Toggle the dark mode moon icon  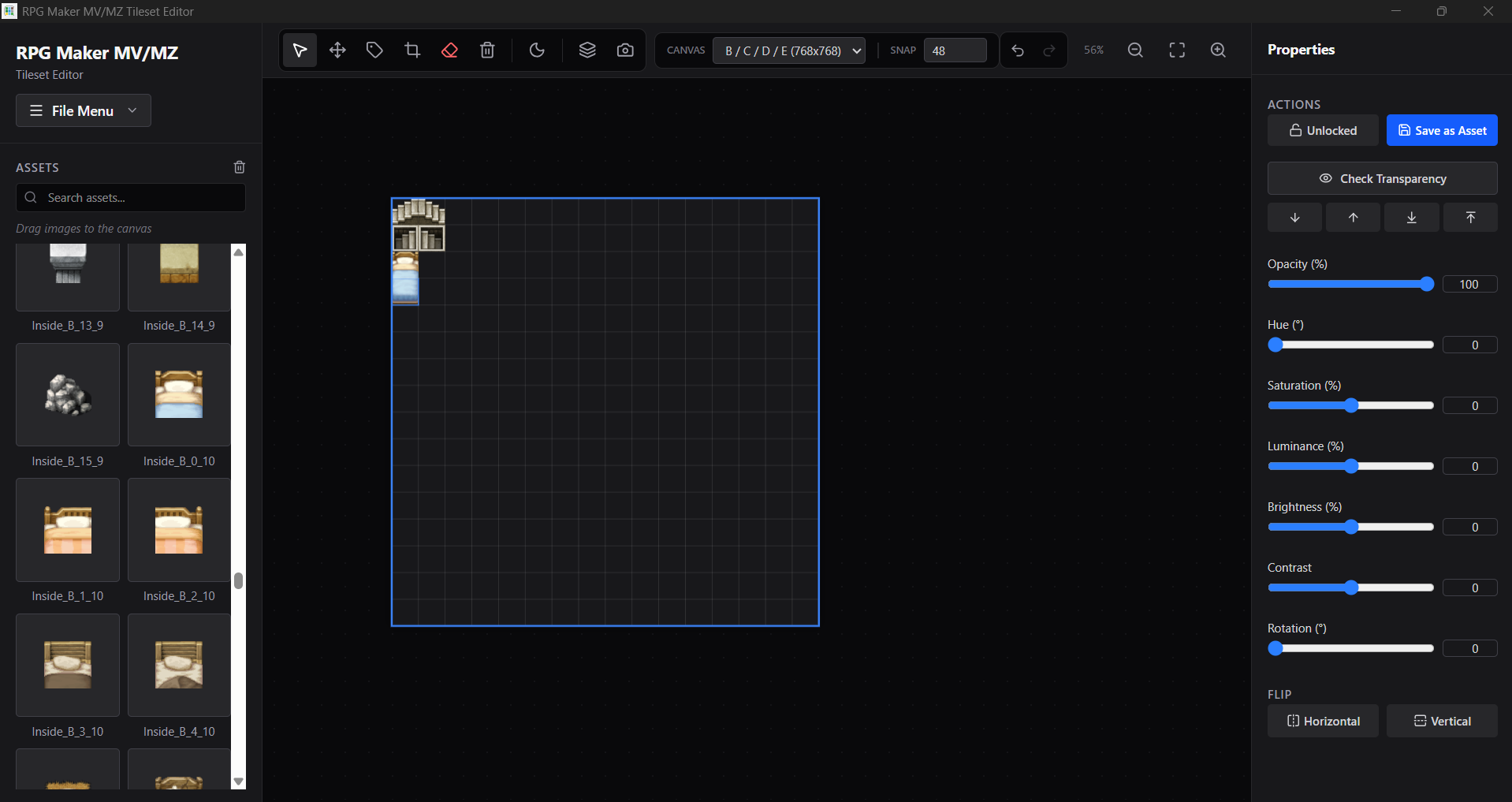click(537, 50)
